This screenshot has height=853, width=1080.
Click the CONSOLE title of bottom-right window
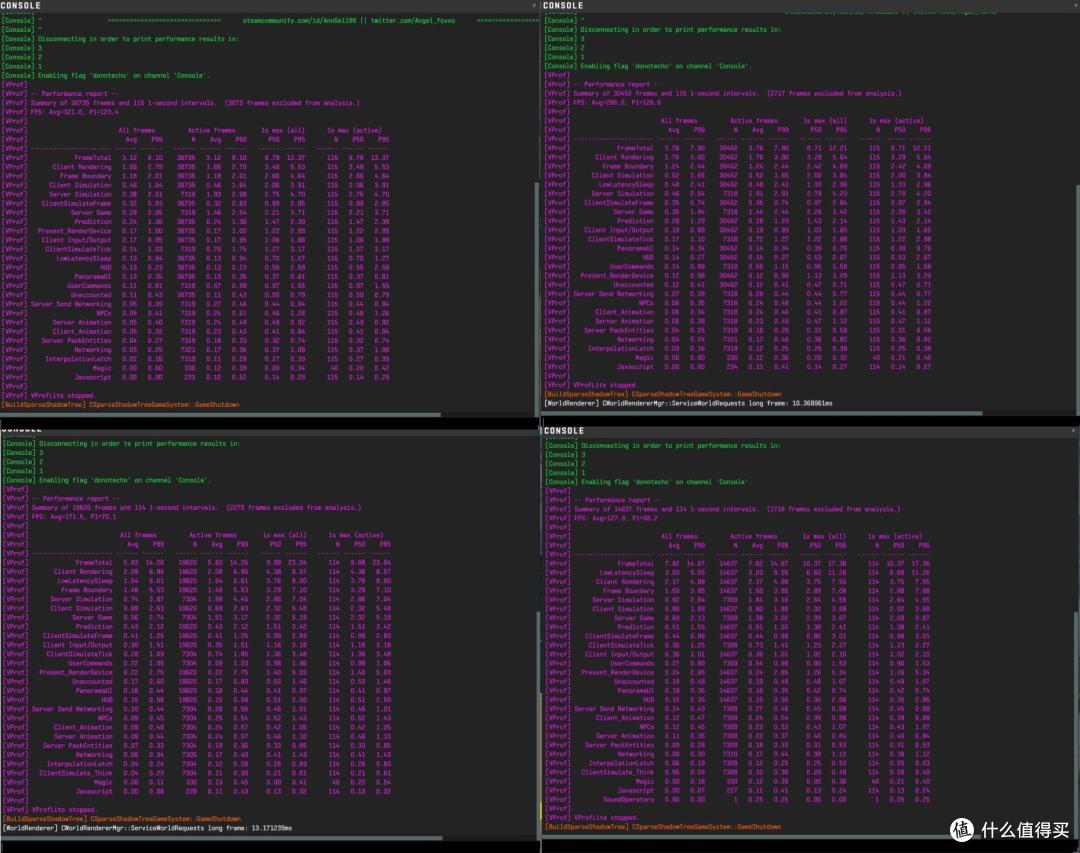pyautogui.click(x=564, y=431)
